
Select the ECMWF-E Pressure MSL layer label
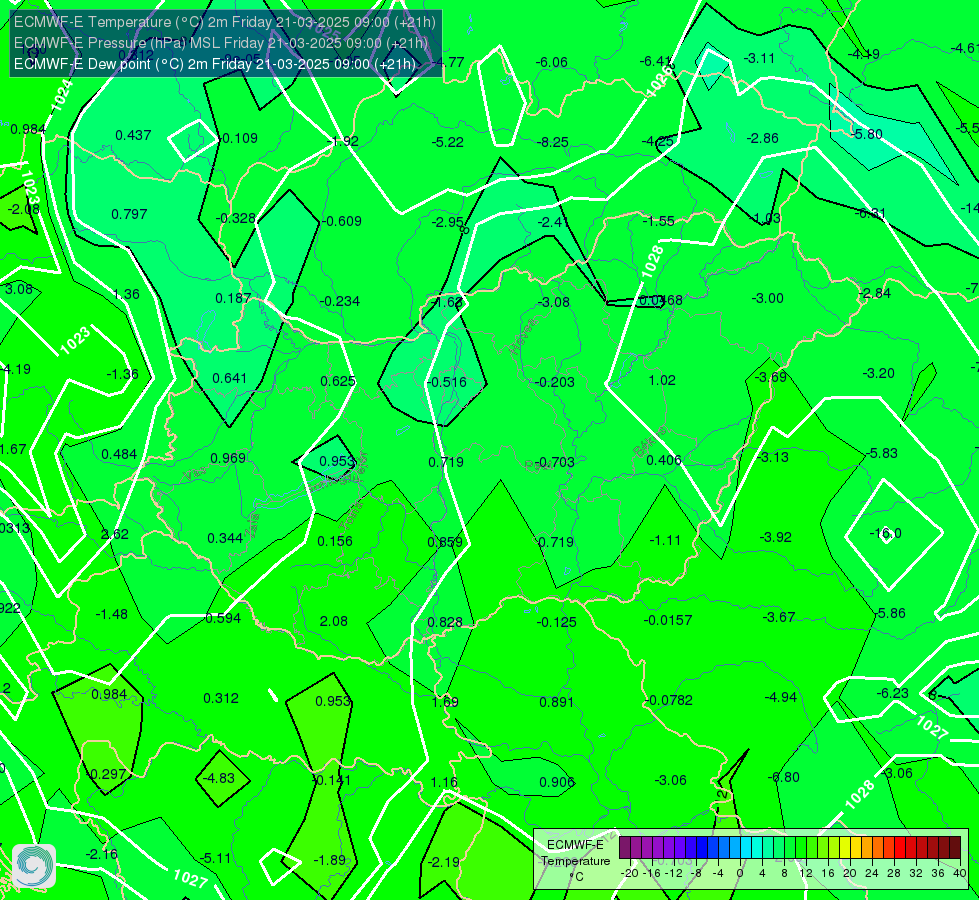pyautogui.click(x=221, y=43)
